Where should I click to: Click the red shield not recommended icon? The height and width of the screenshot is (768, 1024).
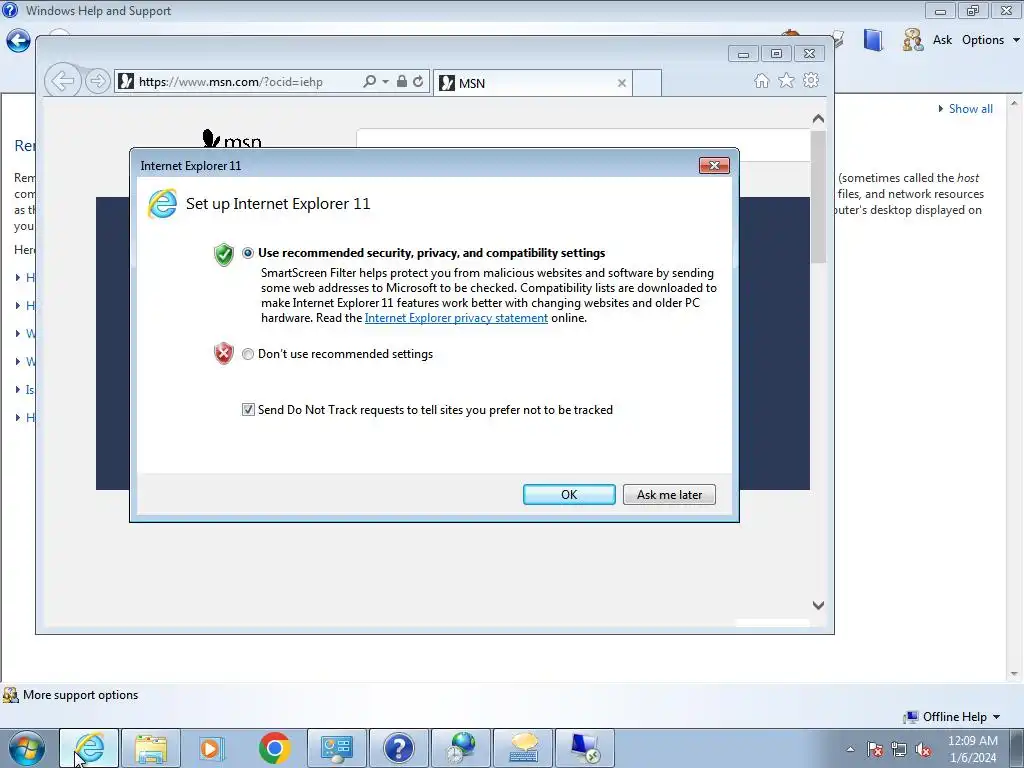click(x=223, y=353)
